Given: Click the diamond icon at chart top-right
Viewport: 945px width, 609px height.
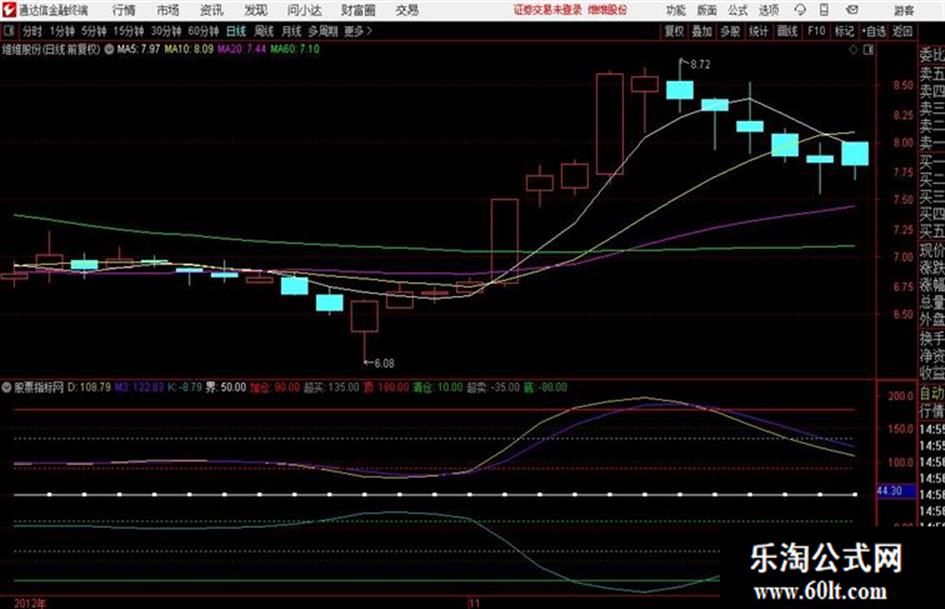Looking at the screenshot, I should (x=853, y=50).
